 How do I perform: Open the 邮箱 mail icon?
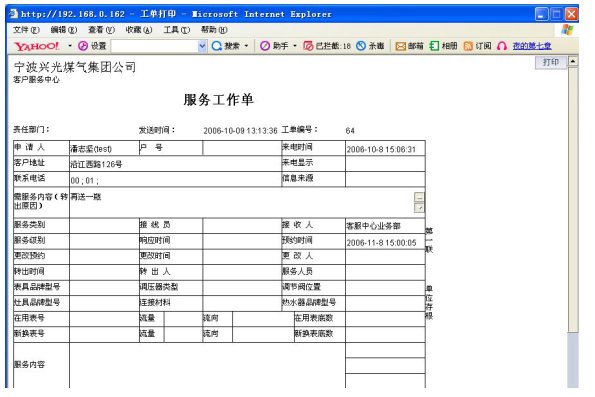click(x=400, y=46)
